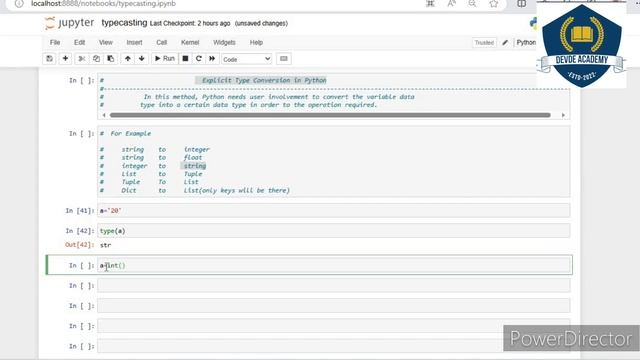Screen dimensions: 640x360
Task: Zoom icon in browser address bar
Action: [472, 4]
